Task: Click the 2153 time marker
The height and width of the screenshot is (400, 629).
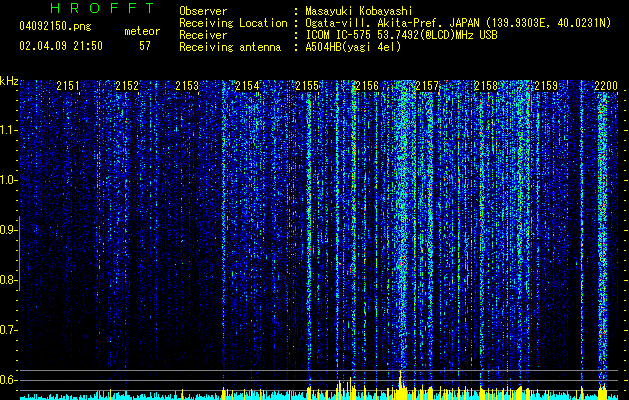Action: click(x=187, y=86)
